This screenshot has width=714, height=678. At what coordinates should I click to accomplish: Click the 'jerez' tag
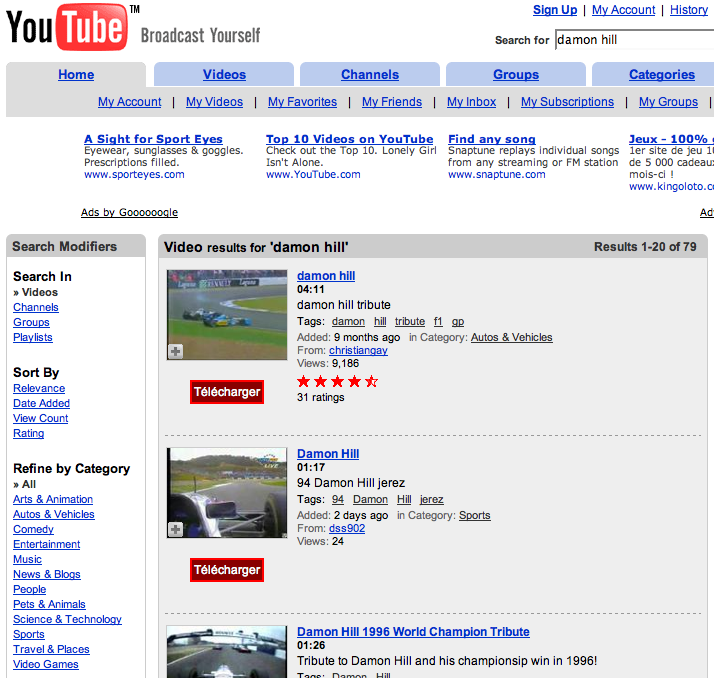click(431, 500)
